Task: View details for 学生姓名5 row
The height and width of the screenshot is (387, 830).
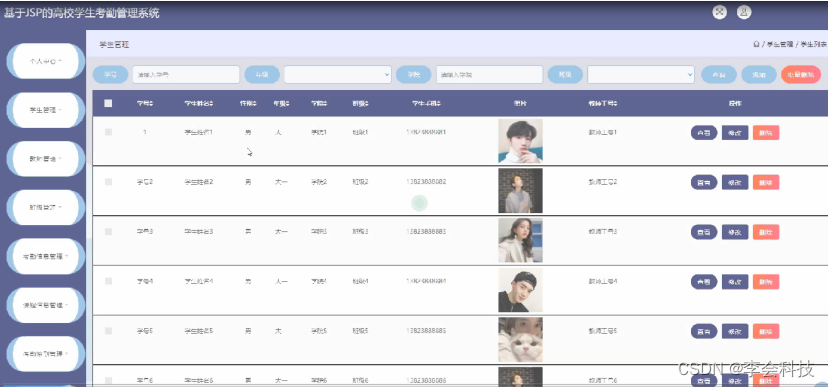Action: tap(704, 331)
